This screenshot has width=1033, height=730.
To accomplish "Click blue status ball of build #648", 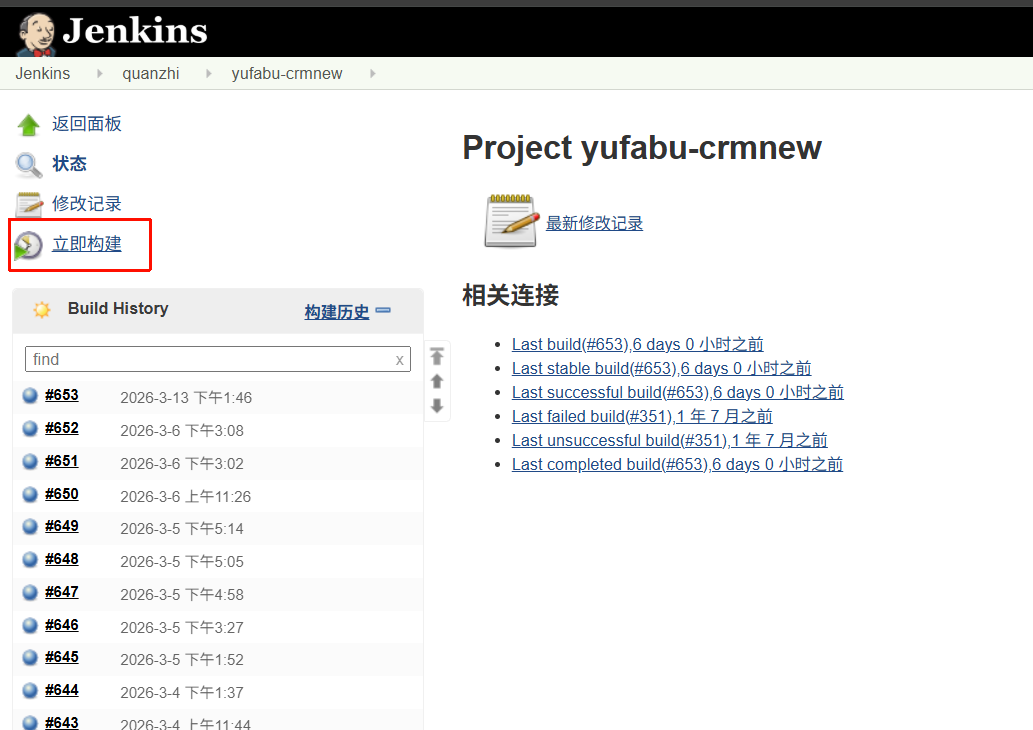I will pyautogui.click(x=30, y=559).
